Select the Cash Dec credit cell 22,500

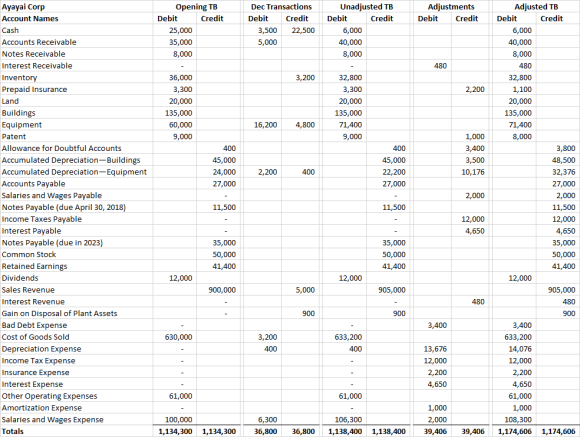pos(303,30)
